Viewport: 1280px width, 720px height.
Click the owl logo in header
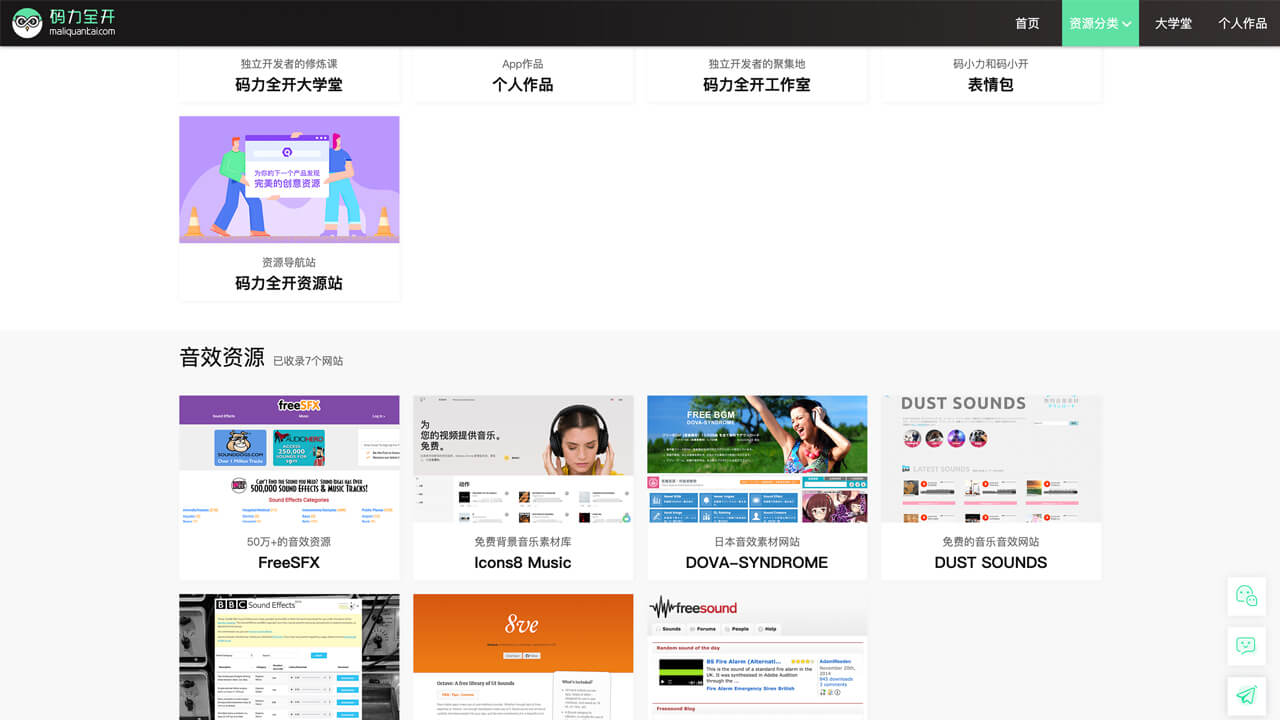(x=27, y=22)
